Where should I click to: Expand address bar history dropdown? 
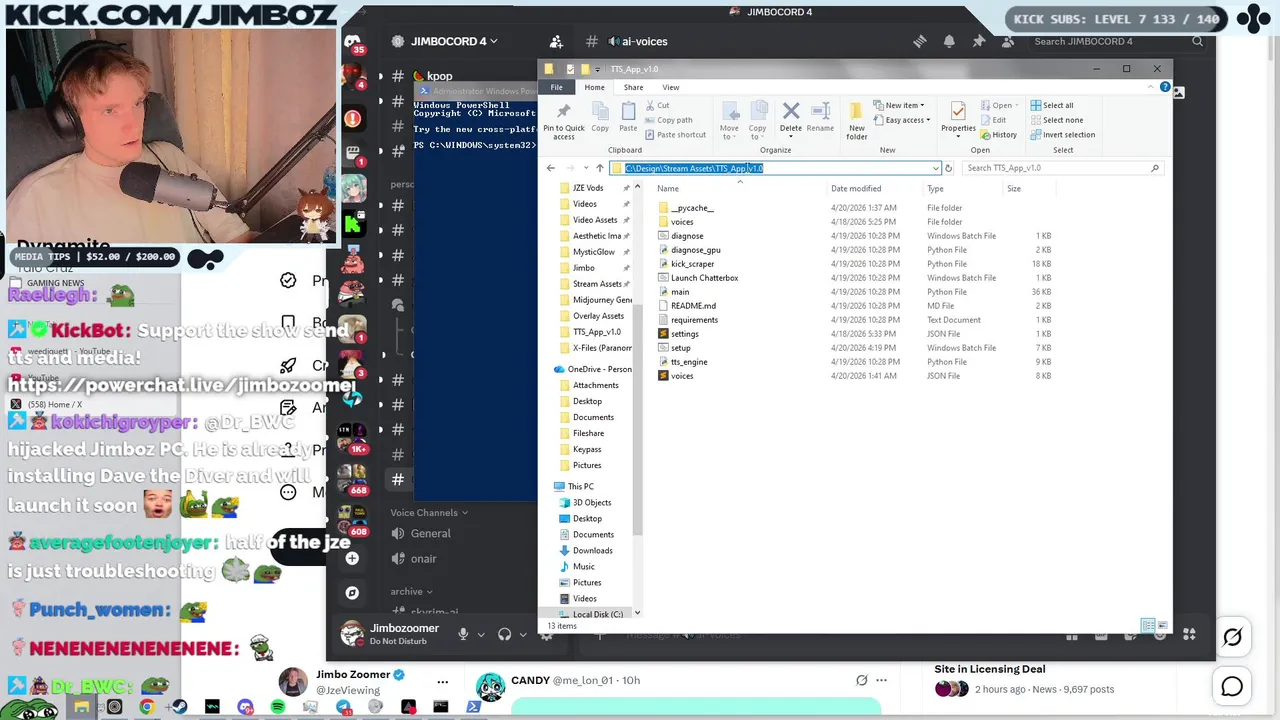pyautogui.click(x=935, y=168)
